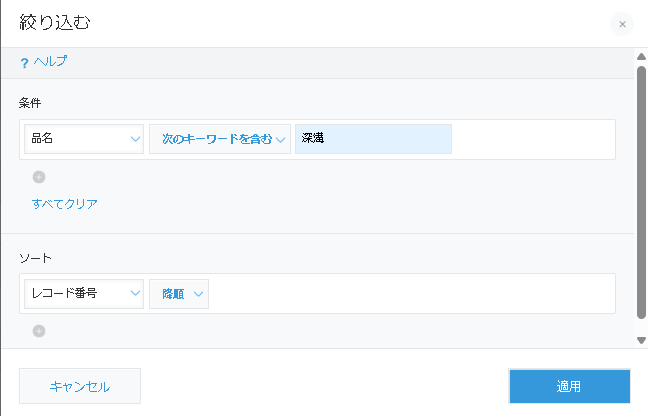This screenshot has width=648, height=416.
Task: Click the keyword text input field
Action: [x=373, y=139]
